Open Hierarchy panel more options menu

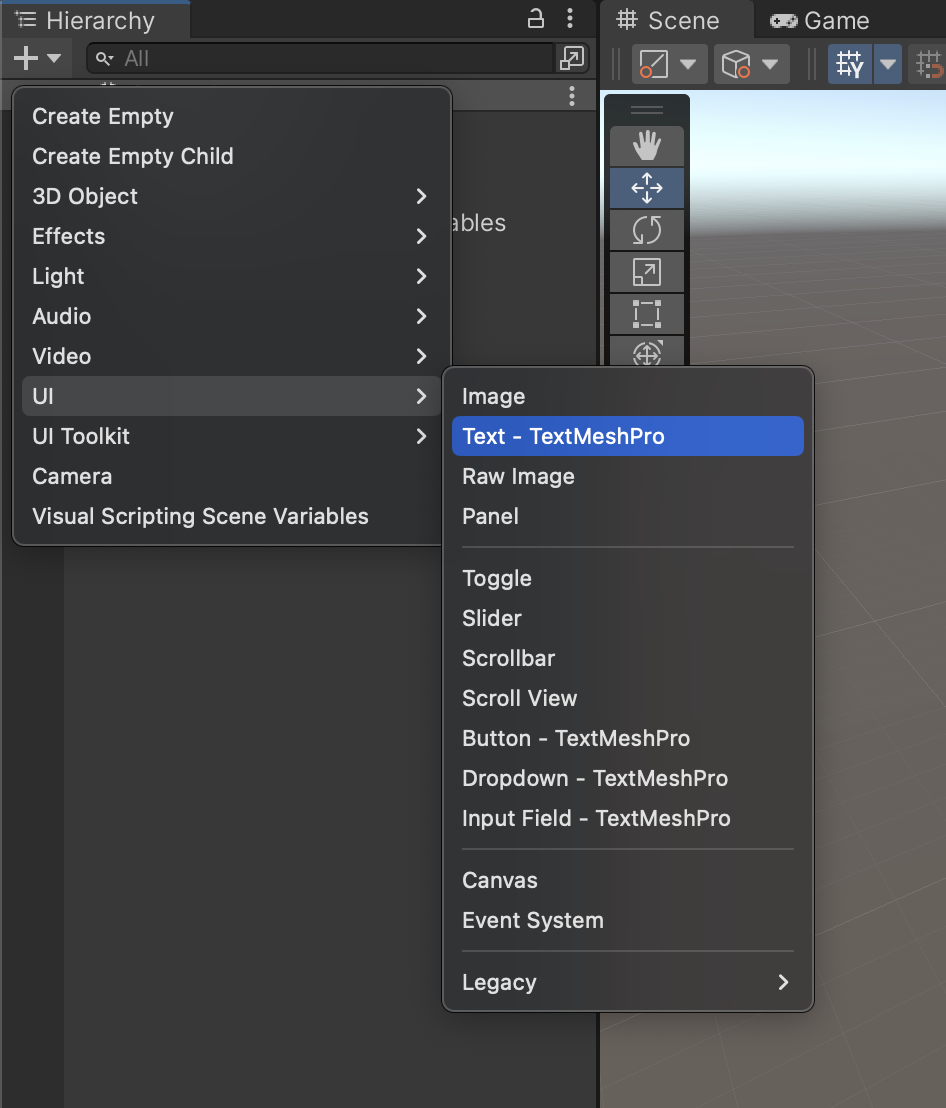pos(569,19)
